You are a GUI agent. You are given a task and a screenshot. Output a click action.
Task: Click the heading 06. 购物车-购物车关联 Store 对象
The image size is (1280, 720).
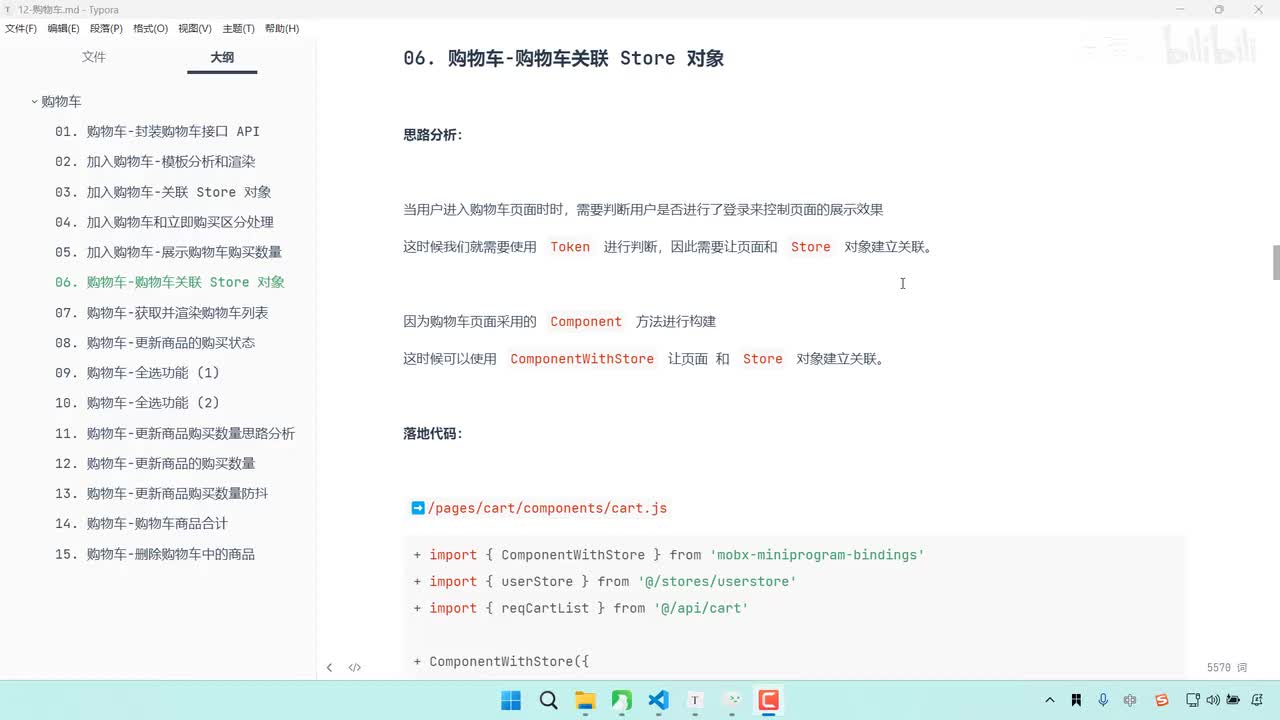[563, 58]
